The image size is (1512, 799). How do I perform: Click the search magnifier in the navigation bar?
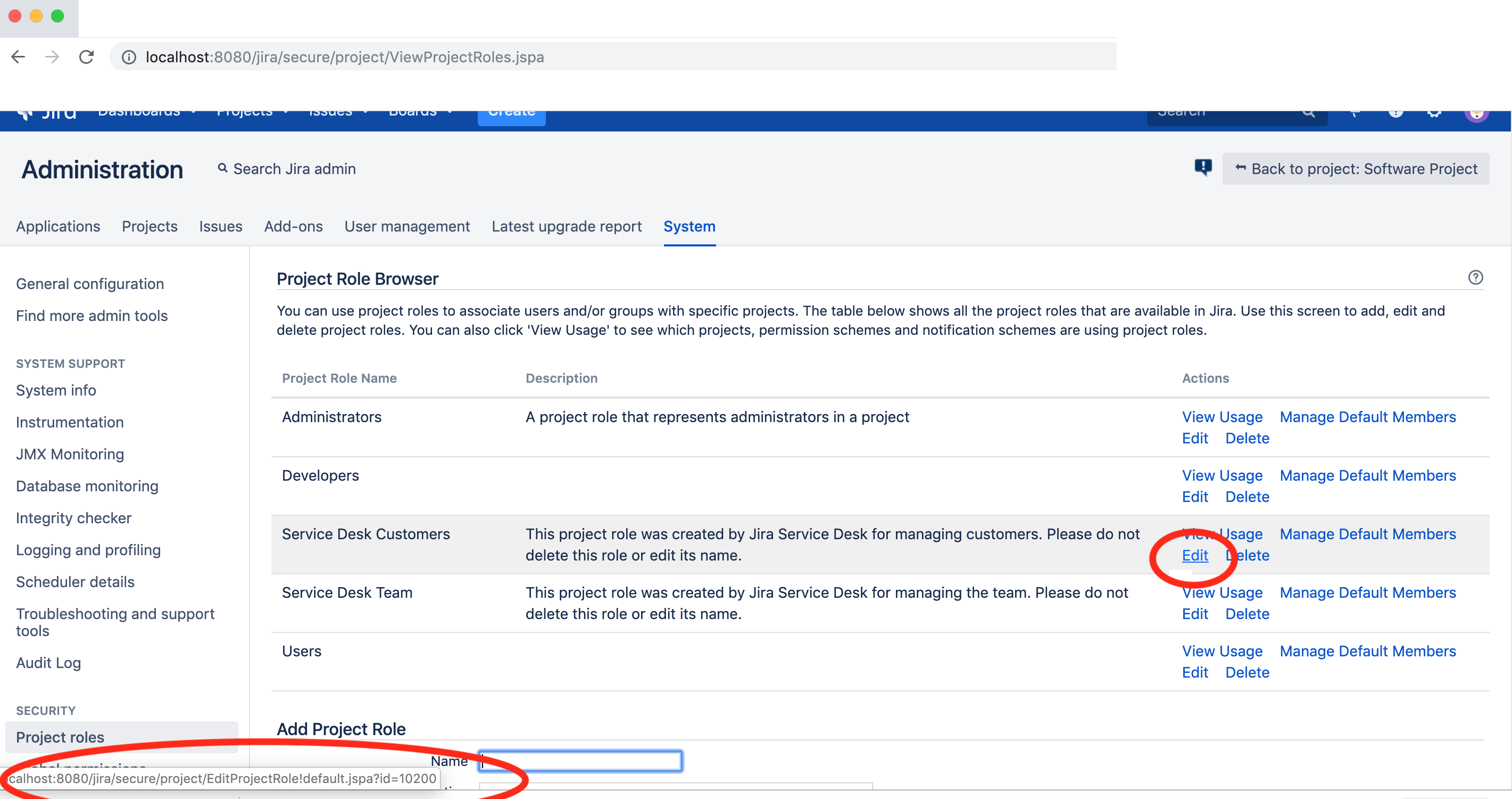[x=1309, y=112]
